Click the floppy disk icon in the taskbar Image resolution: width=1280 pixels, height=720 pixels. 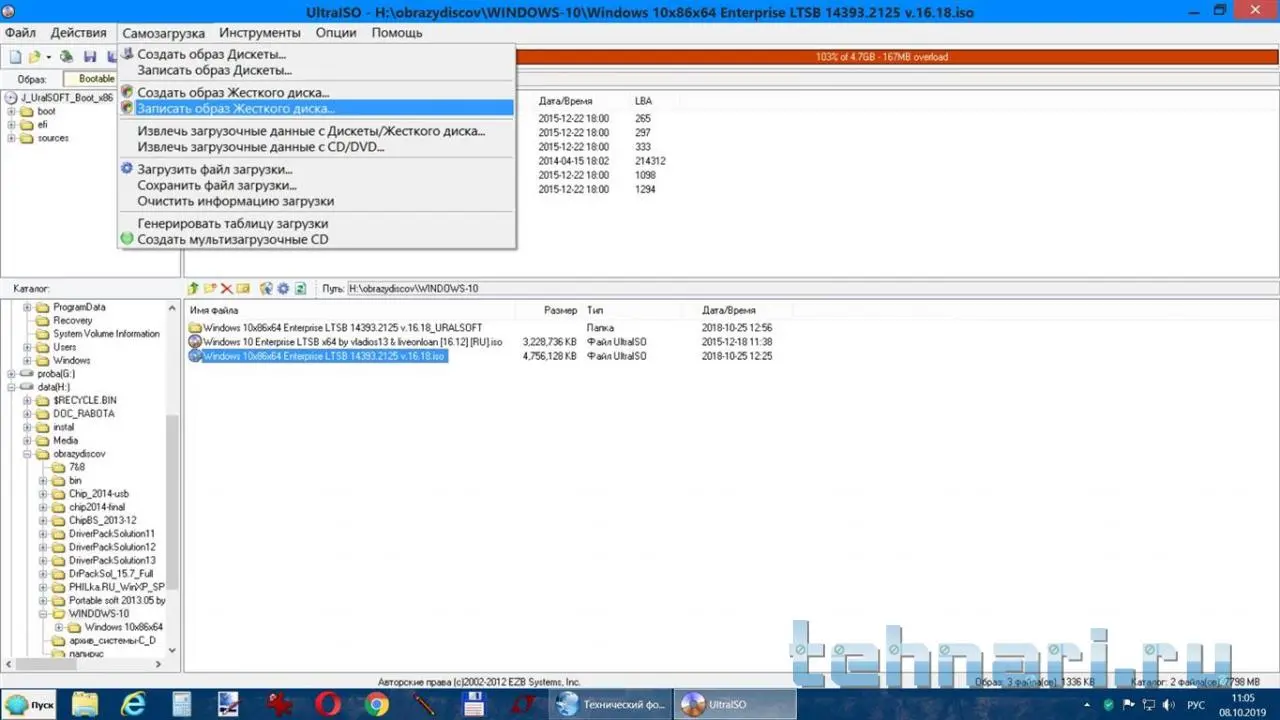click(x=474, y=704)
